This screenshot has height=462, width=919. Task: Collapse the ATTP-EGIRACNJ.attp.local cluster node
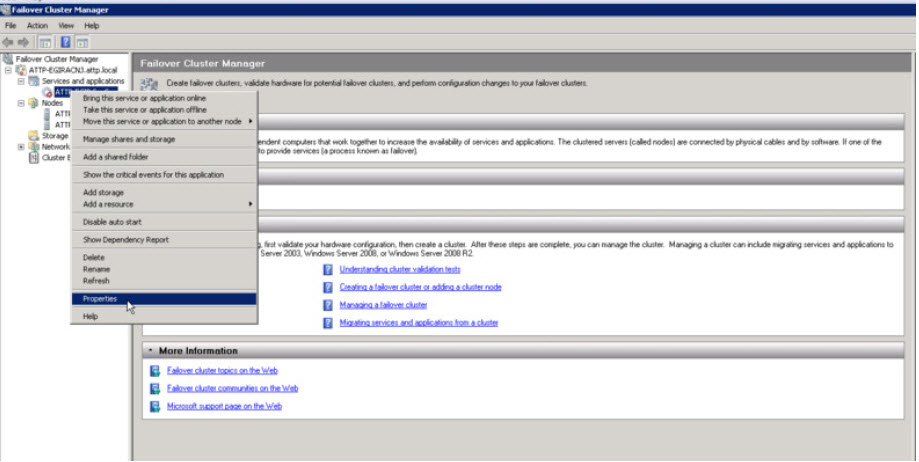8,70
